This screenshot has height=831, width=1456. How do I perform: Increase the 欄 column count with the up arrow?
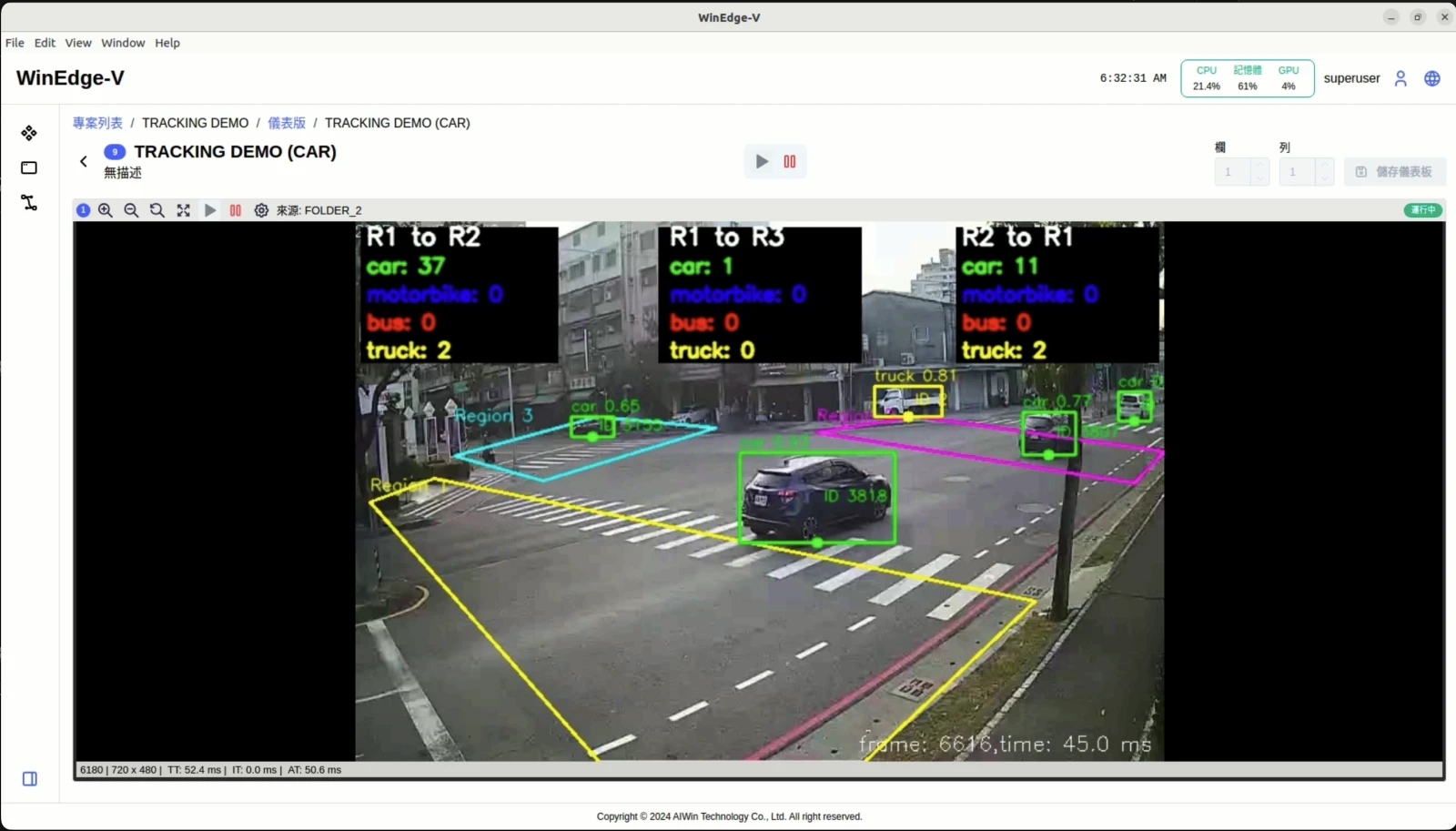(x=1260, y=165)
